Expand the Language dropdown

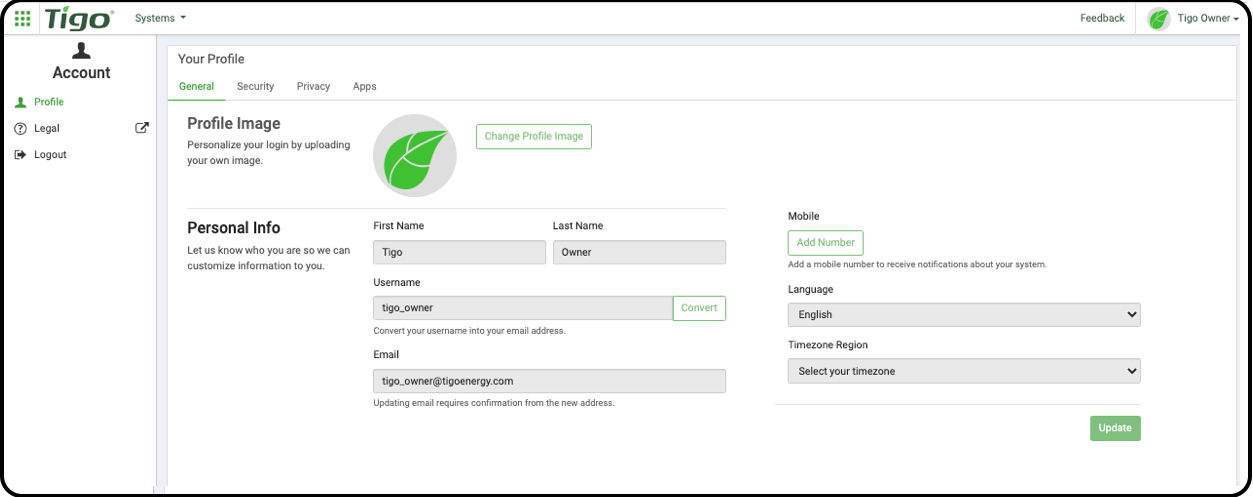pyautogui.click(x=964, y=314)
